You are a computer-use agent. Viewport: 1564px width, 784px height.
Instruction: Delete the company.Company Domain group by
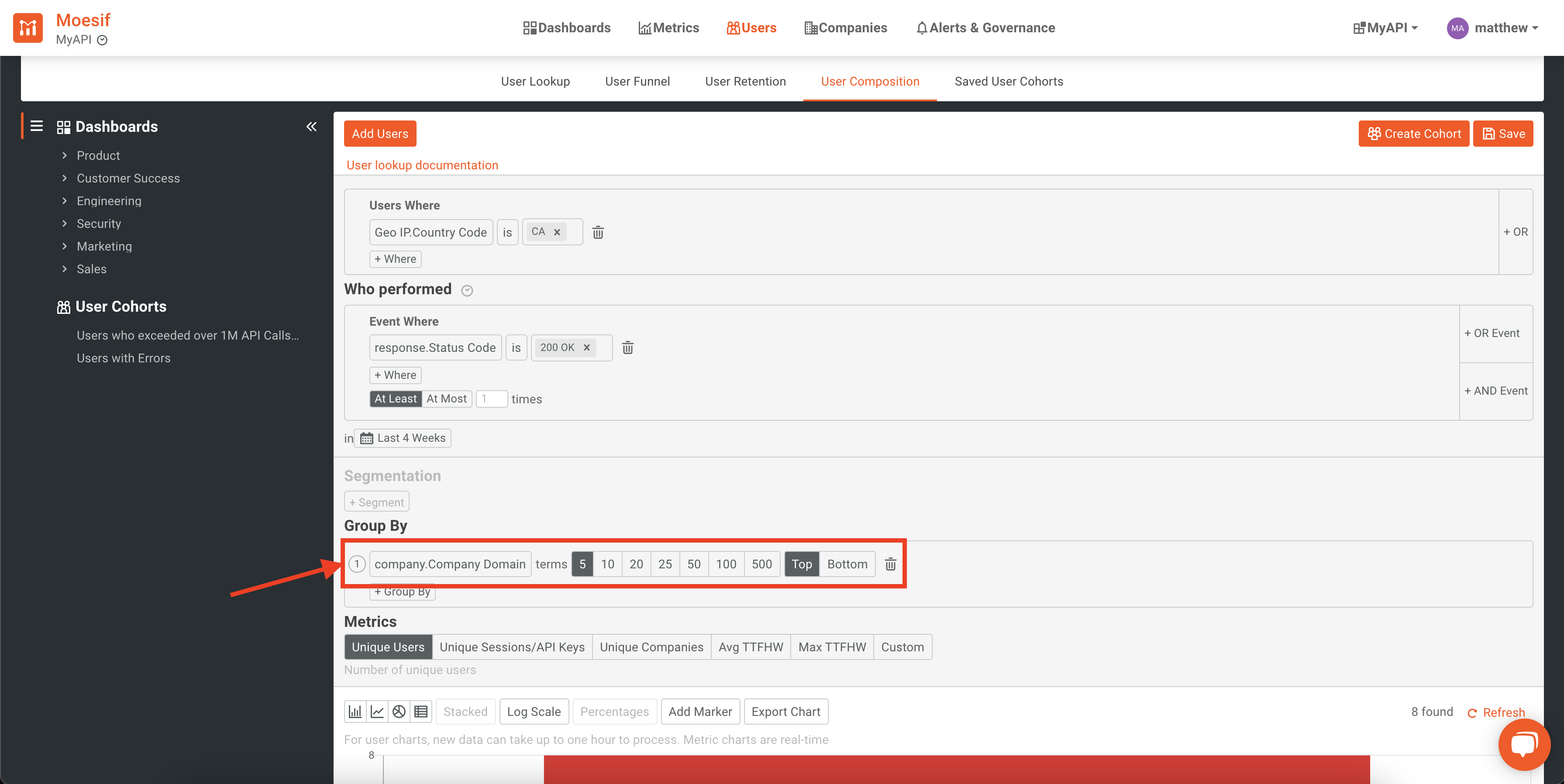point(890,564)
